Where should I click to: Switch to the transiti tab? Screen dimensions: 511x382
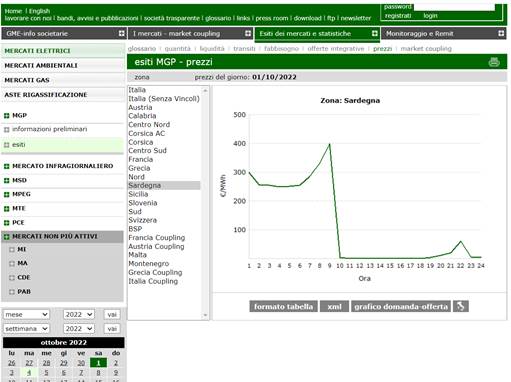[x=244, y=49]
